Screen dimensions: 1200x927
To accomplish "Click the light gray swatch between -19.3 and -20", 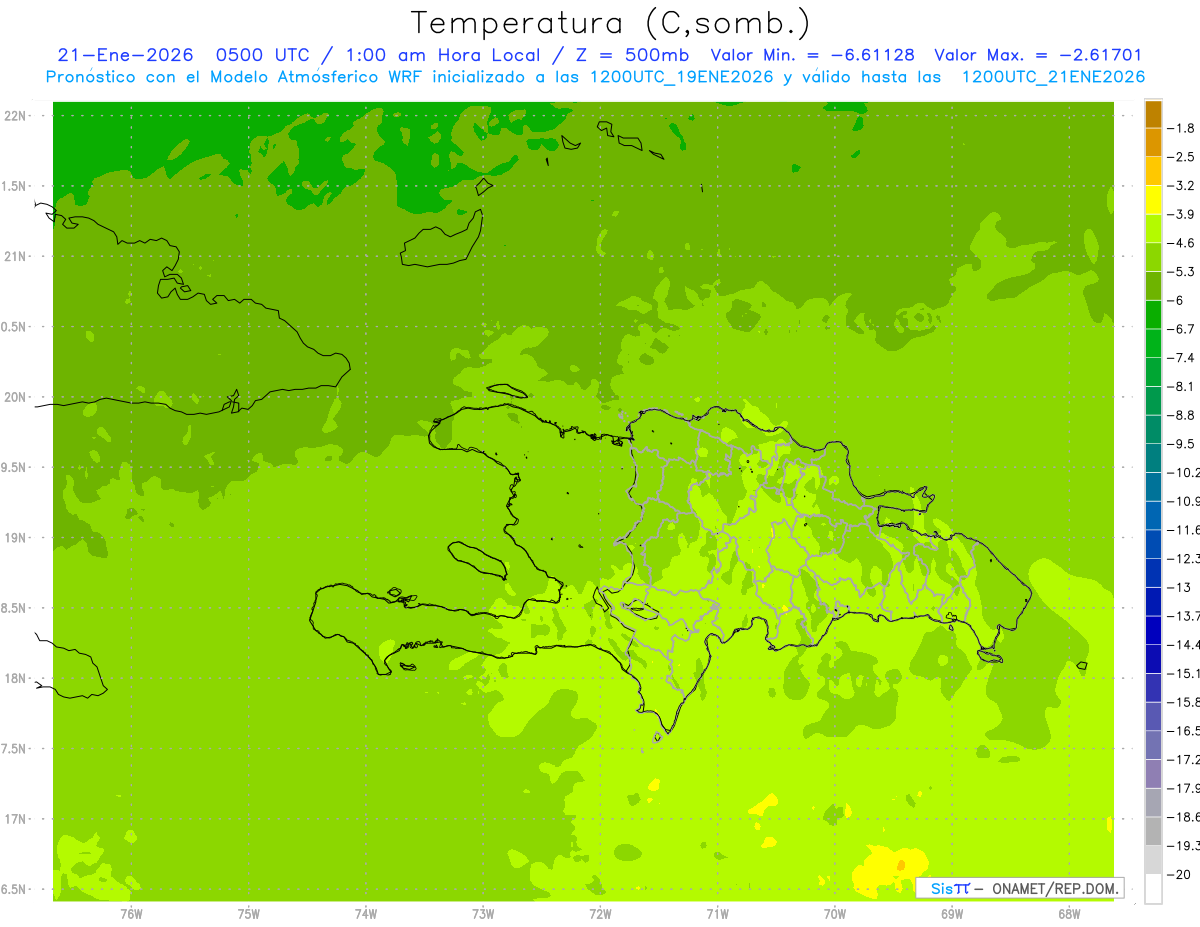I will (x=1153, y=860).
